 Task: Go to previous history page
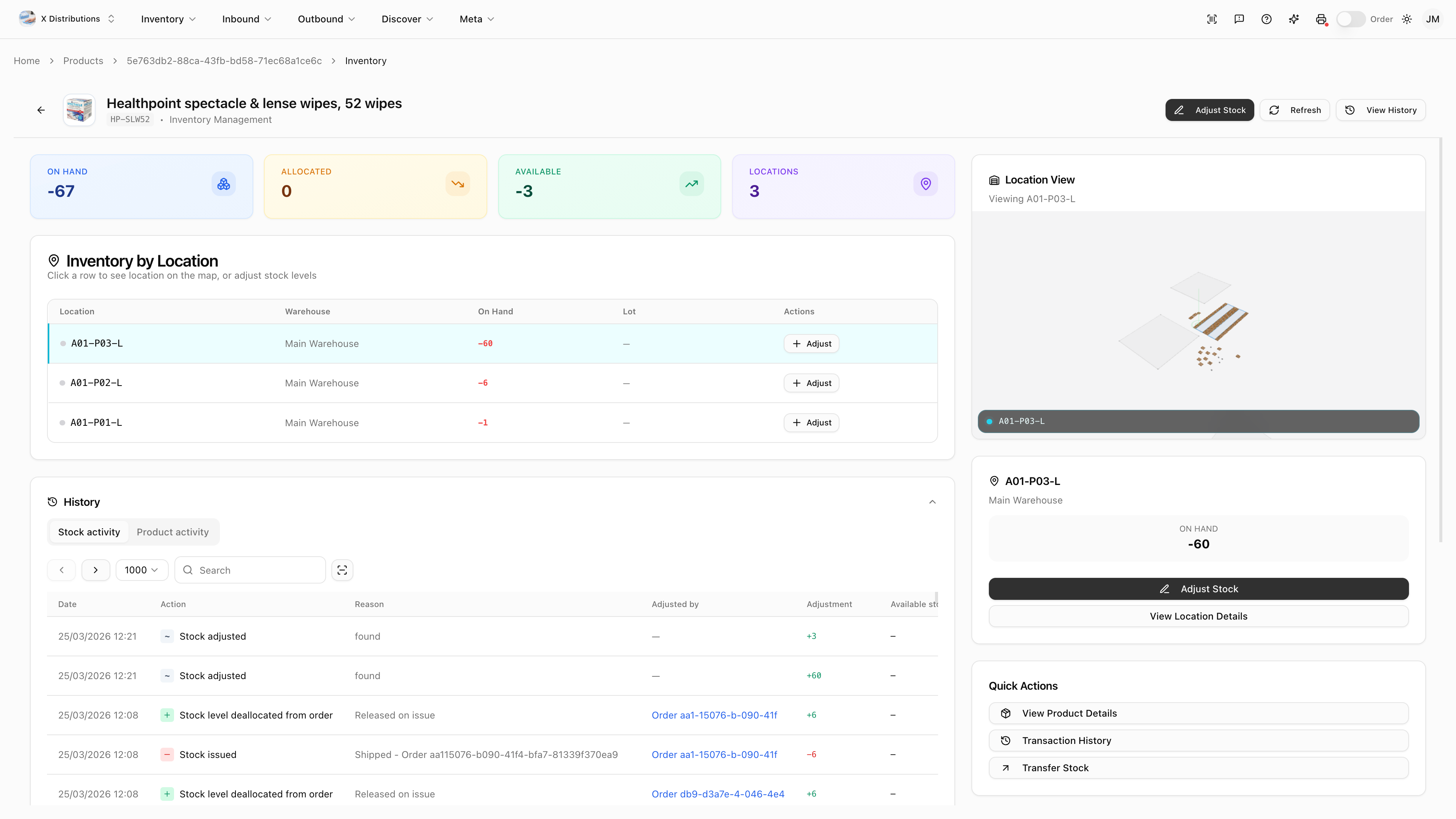tap(61, 570)
